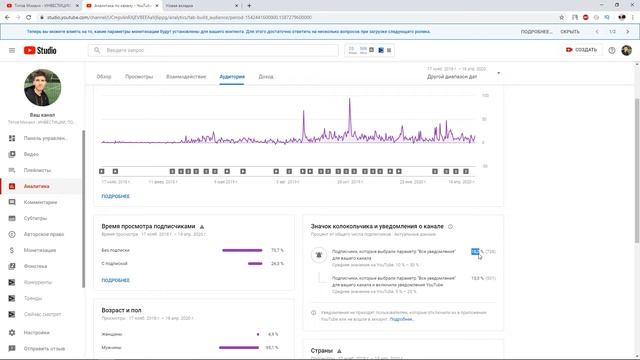Go to the YouTube Studio logo home
The image size is (640, 360).
[40, 50]
